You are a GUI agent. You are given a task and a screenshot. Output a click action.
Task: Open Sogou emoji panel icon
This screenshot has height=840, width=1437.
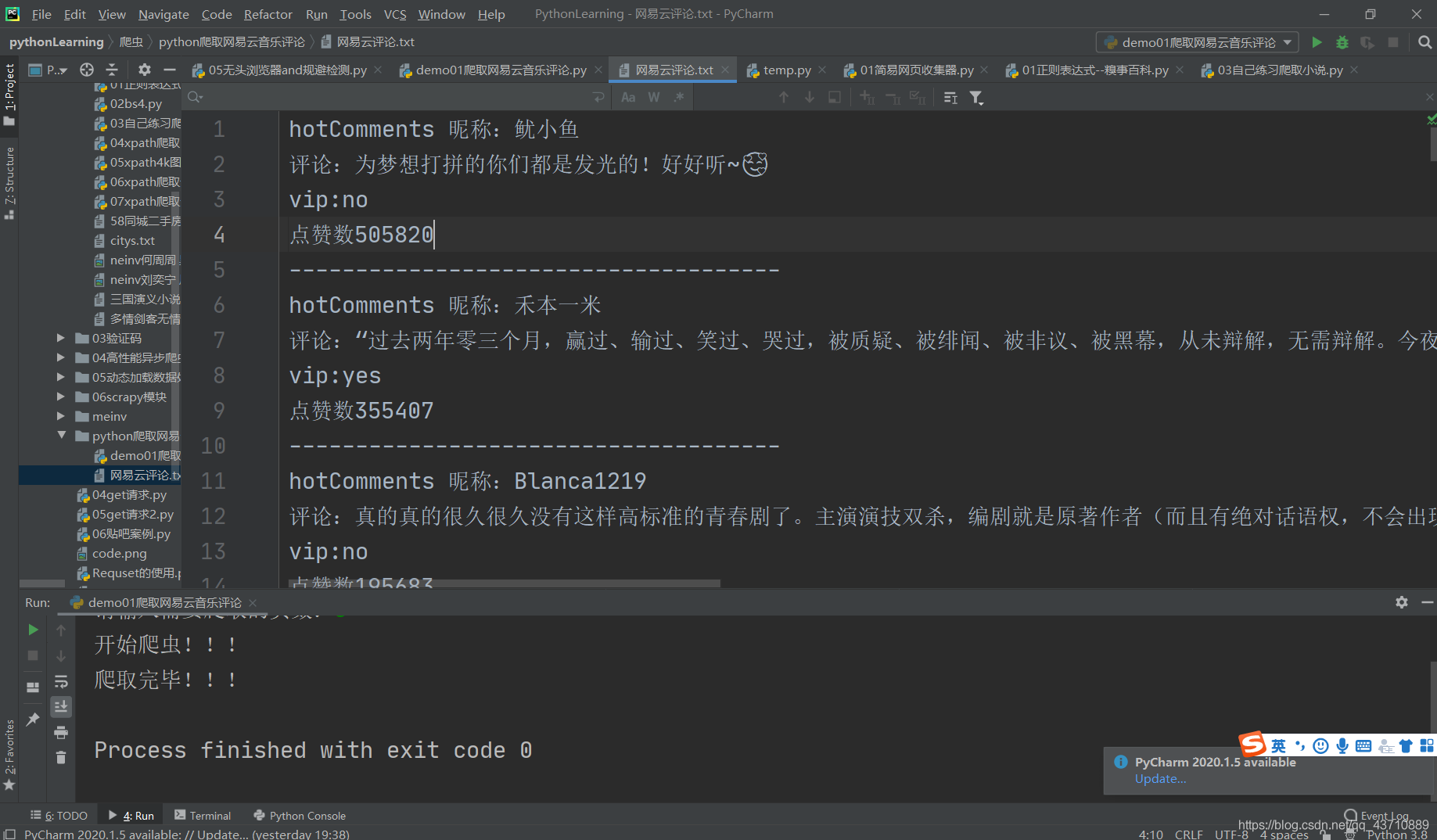coord(1321,746)
